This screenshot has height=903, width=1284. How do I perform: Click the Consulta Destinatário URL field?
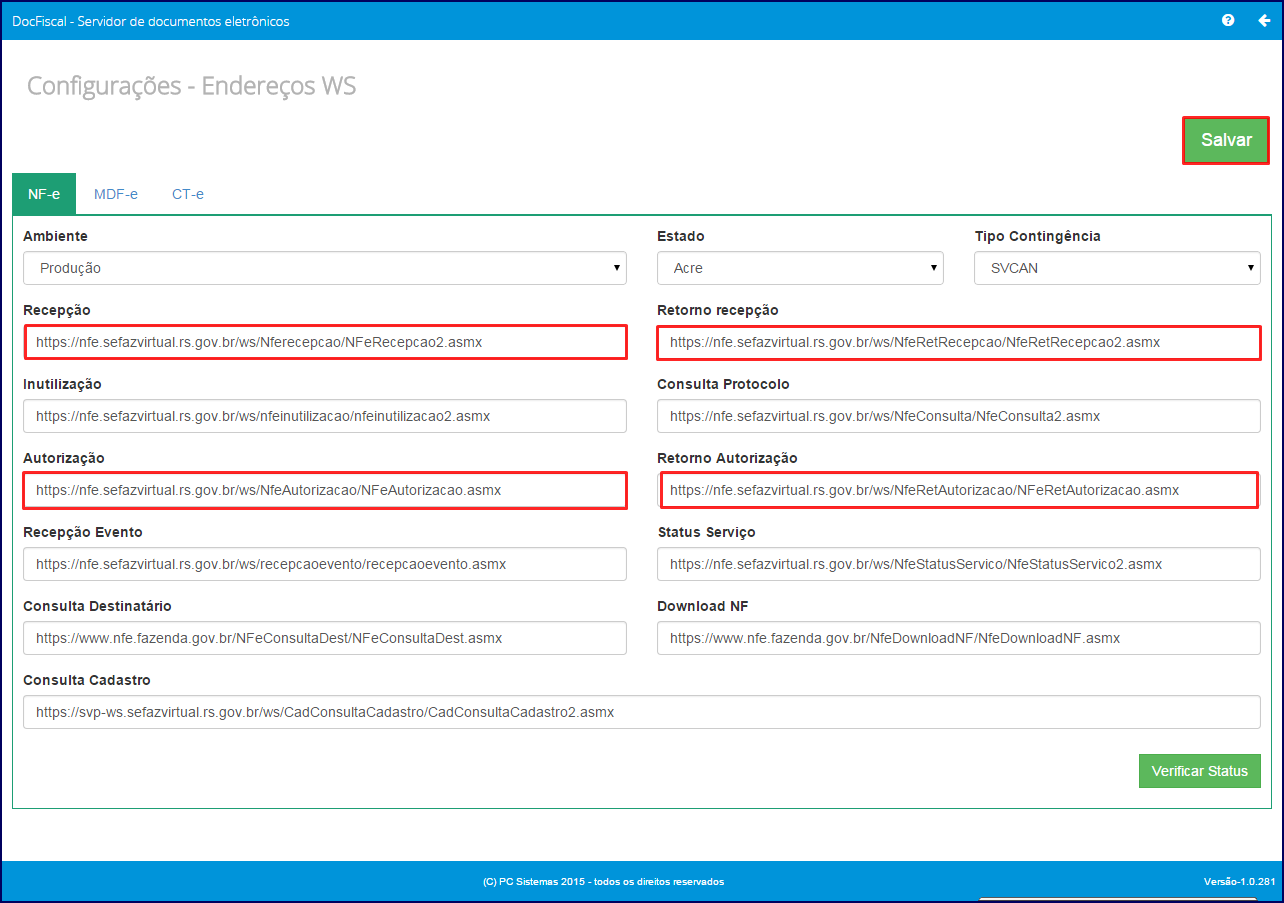325,638
